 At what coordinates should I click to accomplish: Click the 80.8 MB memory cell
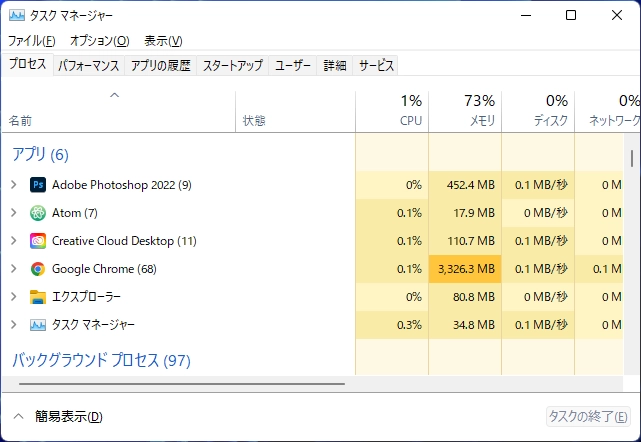point(465,297)
